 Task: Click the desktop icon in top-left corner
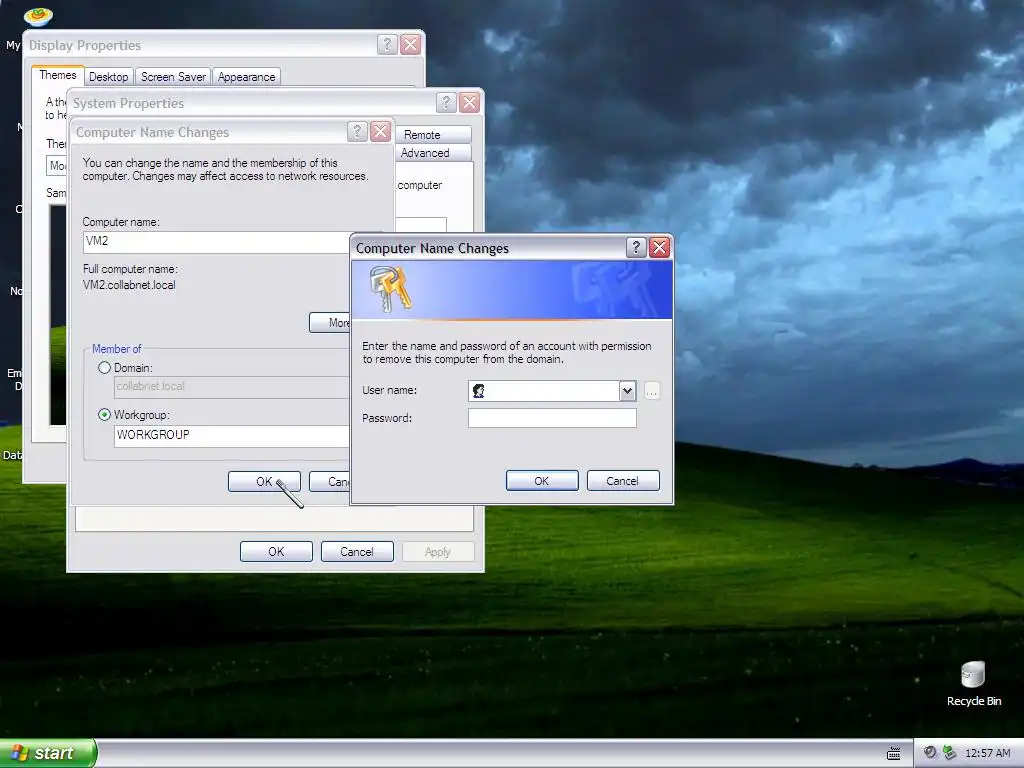(38, 16)
